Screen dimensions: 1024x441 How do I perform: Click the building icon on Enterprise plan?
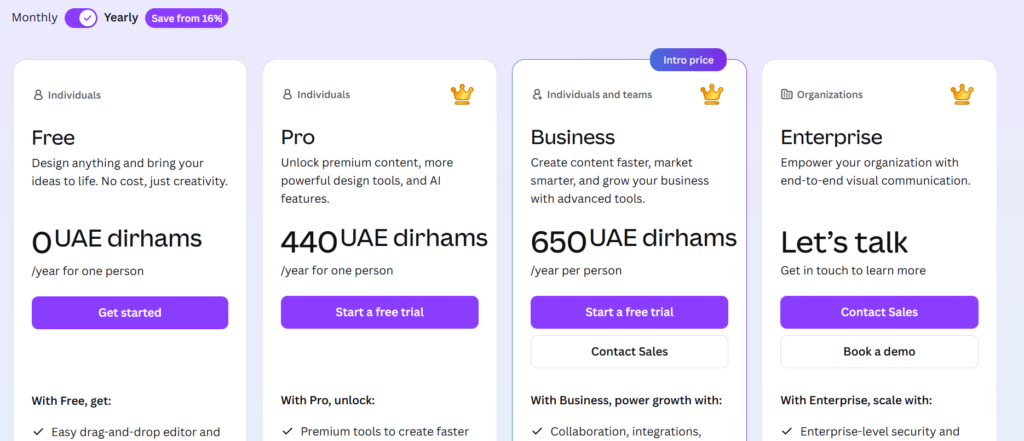tap(786, 95)
